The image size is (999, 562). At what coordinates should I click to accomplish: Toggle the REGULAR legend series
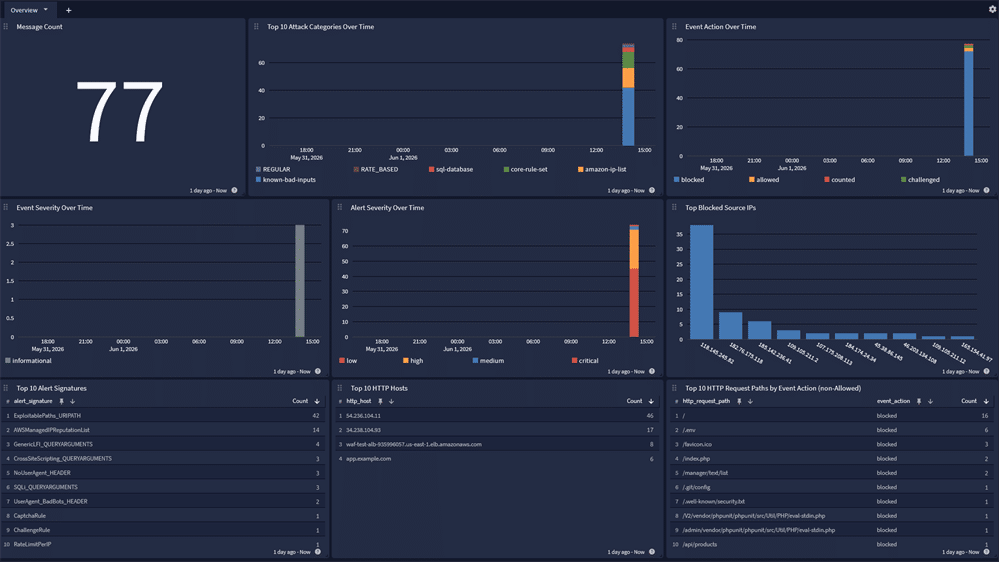(273, 169)
